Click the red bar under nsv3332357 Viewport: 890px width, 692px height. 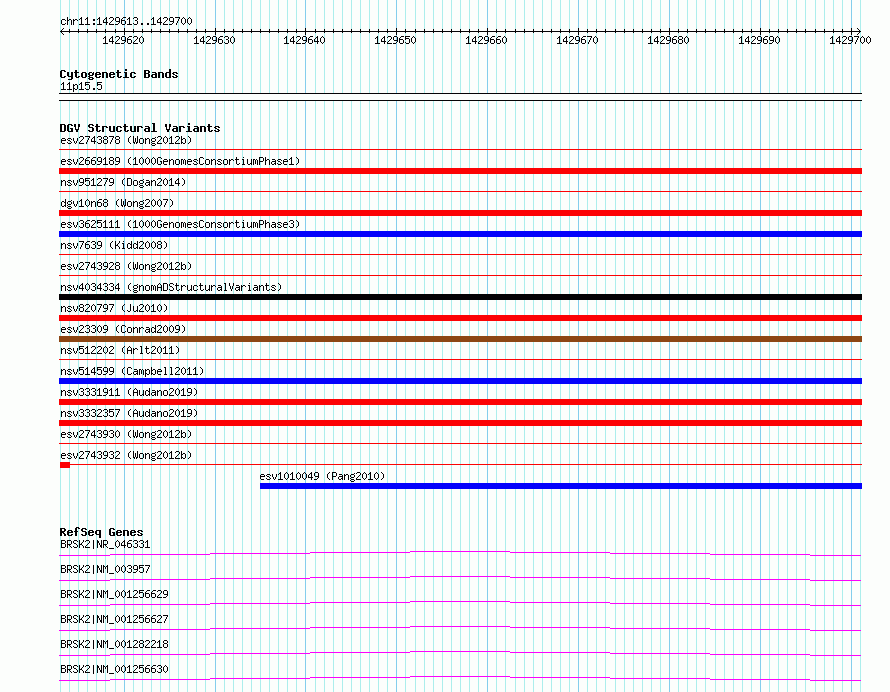point(460,423)
